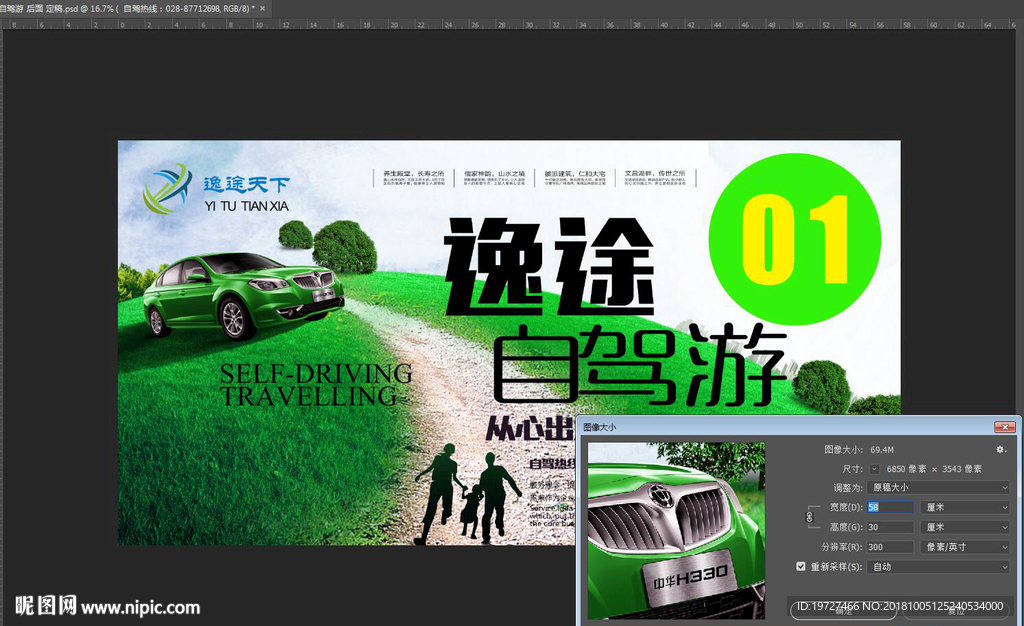Select the height input field showing 30

[890, 527]
